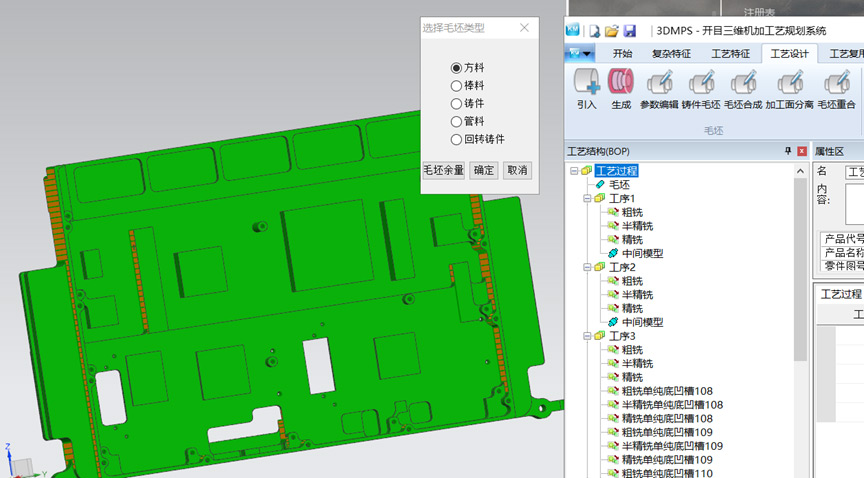Select the 铸件毛坯 casting blank tool
The width and height of the screenshot is (864, 478).
point(700,84)
